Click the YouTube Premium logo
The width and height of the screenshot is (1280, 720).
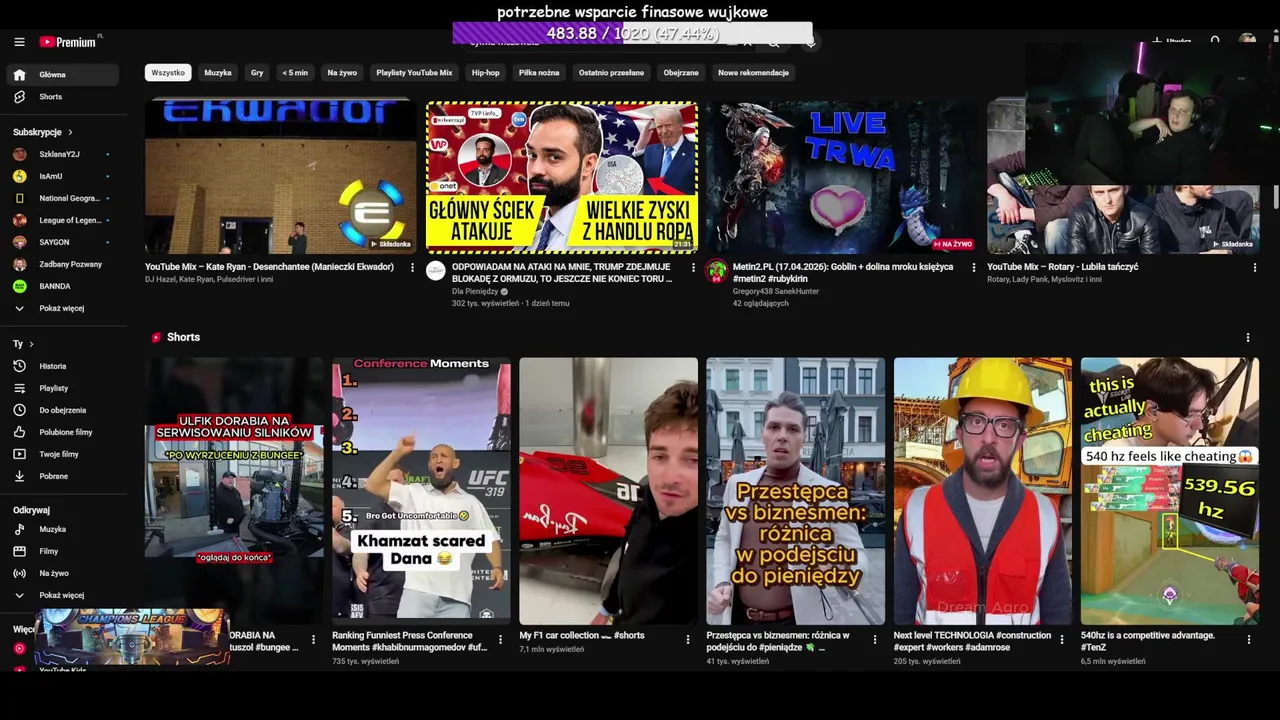tap(70, 42)
